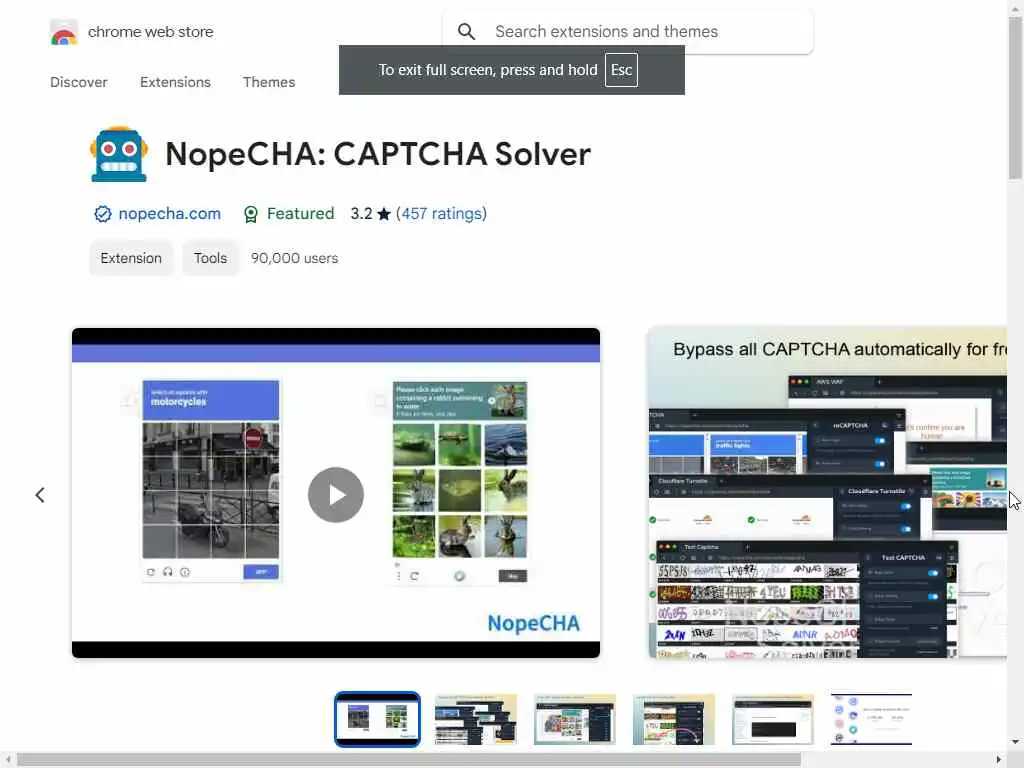Image resolution: width=1024 pixels, height=768 pixels.
Task: Select the second carousel thumbnail
Action: pos(475,719)
